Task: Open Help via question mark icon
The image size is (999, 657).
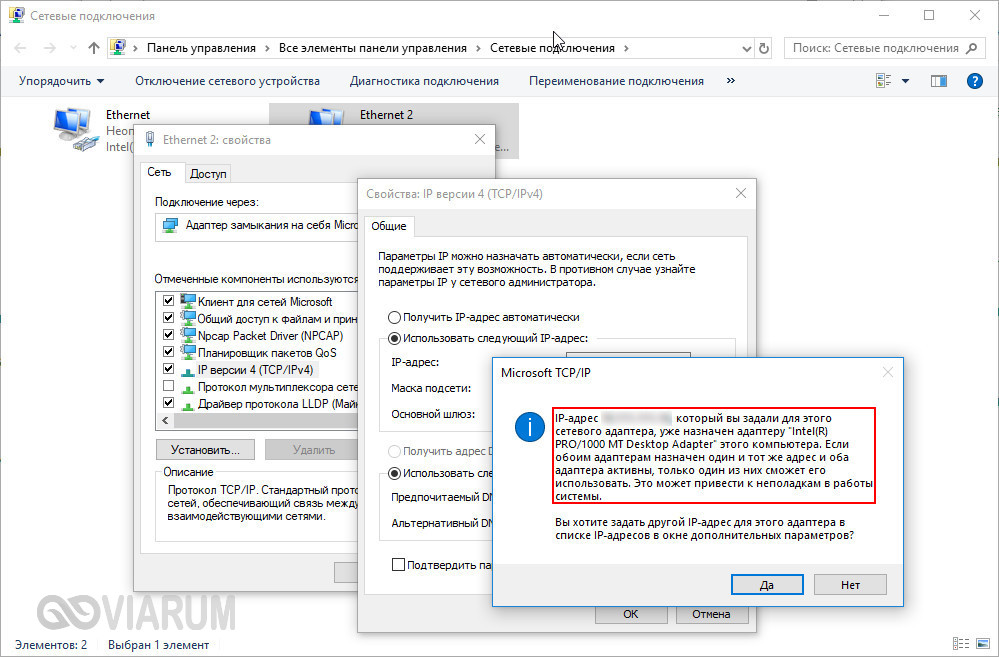Action: pos(975,81)
